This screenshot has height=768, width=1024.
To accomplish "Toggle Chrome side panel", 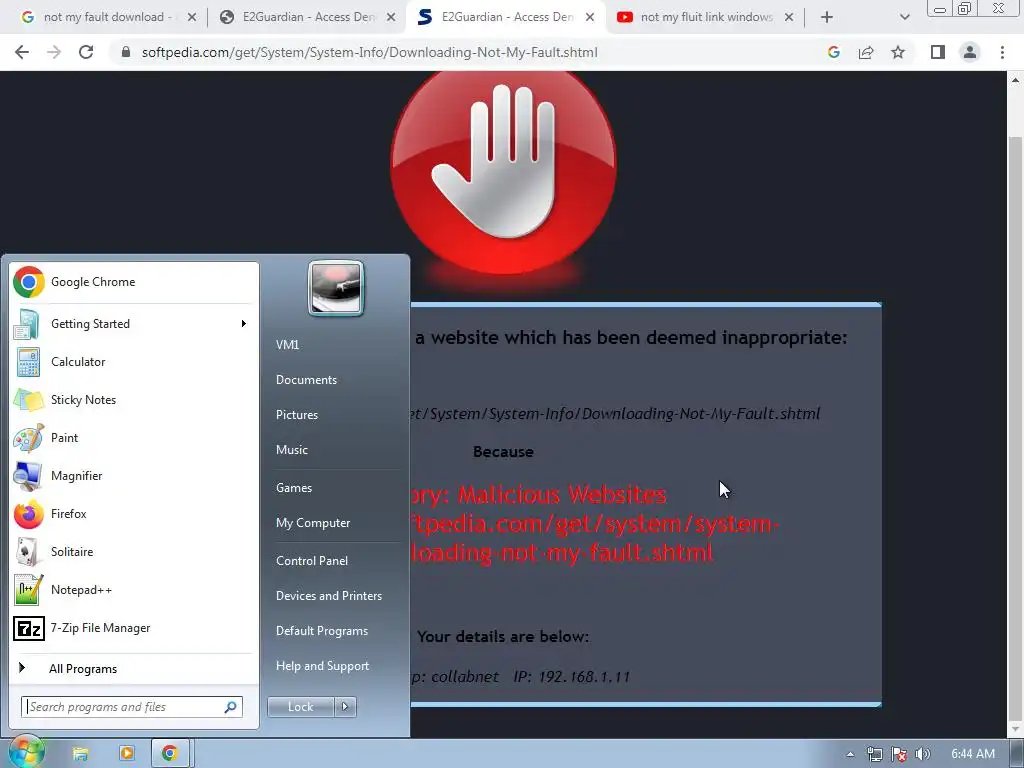I will pos(938,52).
